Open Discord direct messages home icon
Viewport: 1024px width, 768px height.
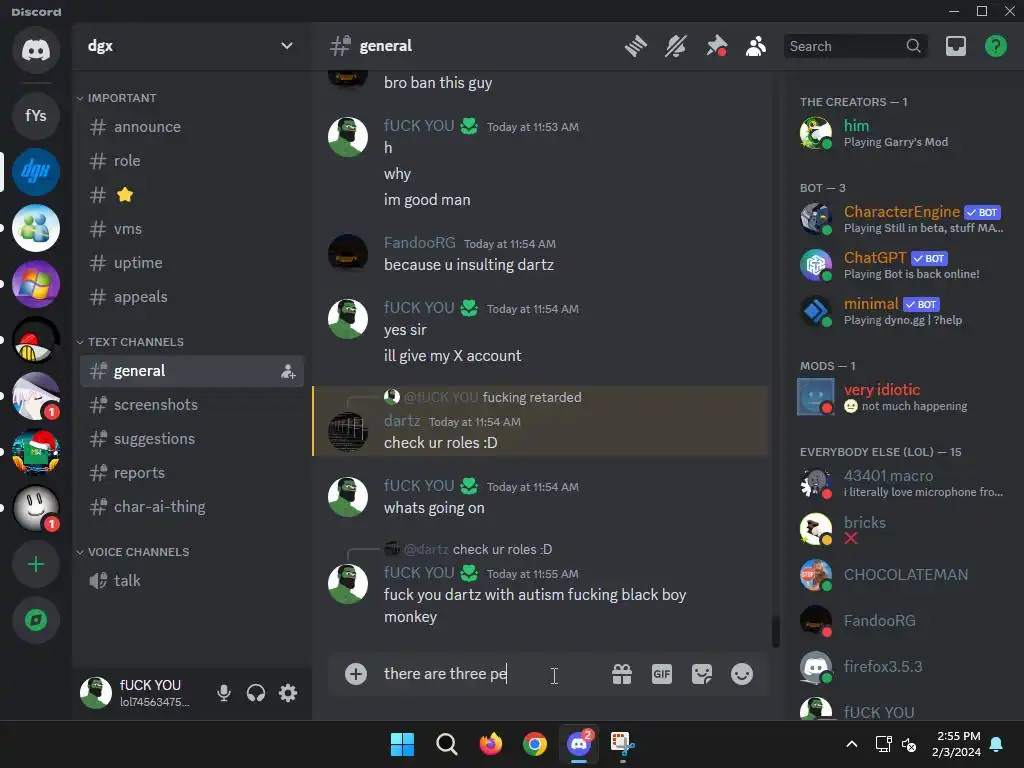tap(36, 50)
